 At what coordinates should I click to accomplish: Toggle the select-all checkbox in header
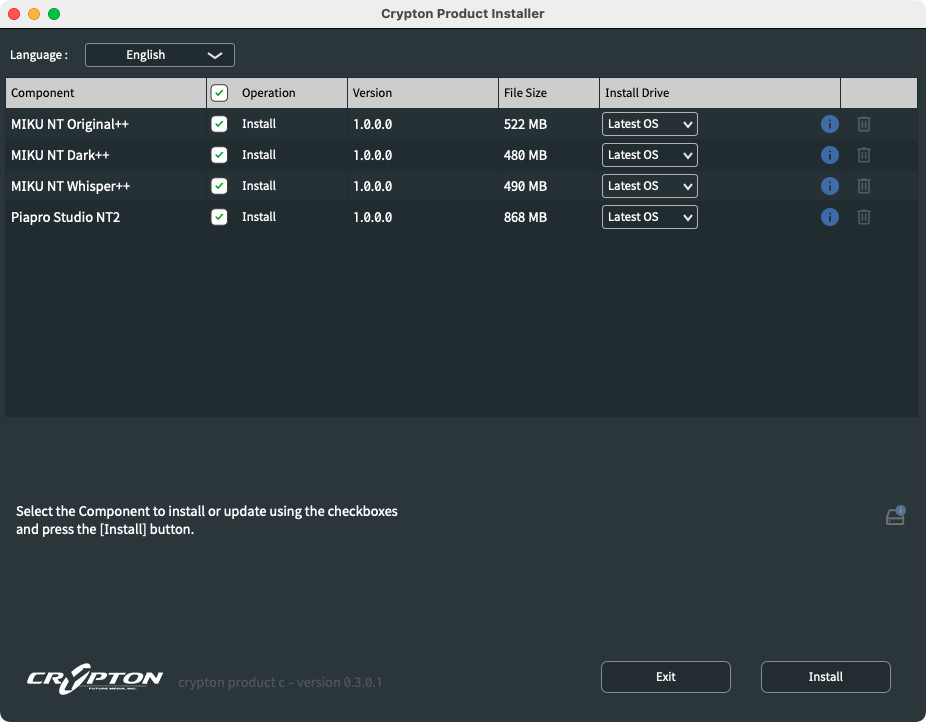tap(219, 93)
